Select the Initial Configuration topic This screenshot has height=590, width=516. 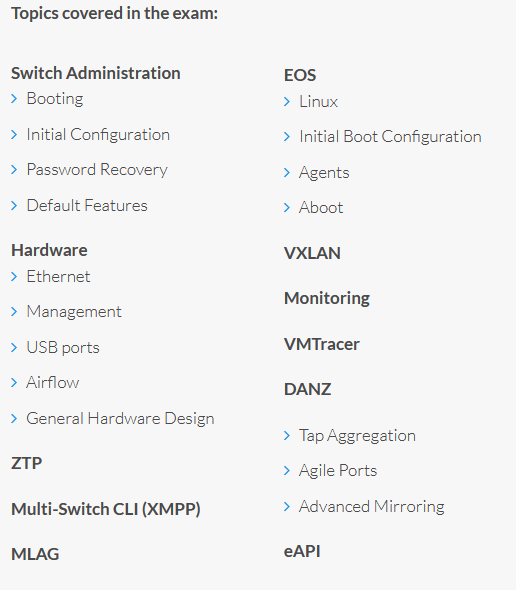point(98,135)
